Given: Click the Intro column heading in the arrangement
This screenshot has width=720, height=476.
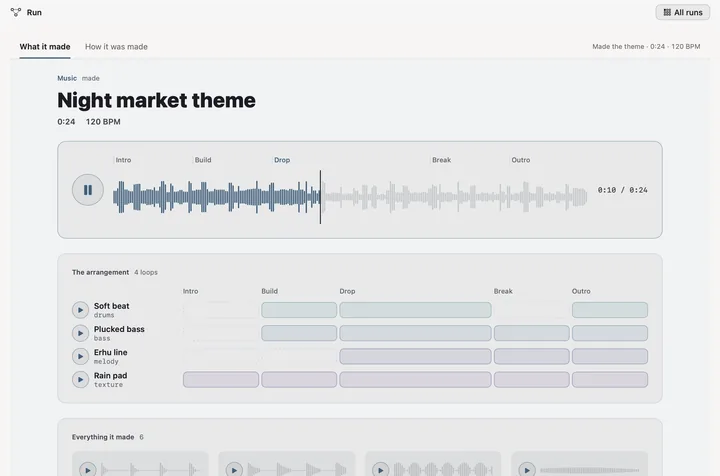Looking at the screenshot, I should point(191,291).
